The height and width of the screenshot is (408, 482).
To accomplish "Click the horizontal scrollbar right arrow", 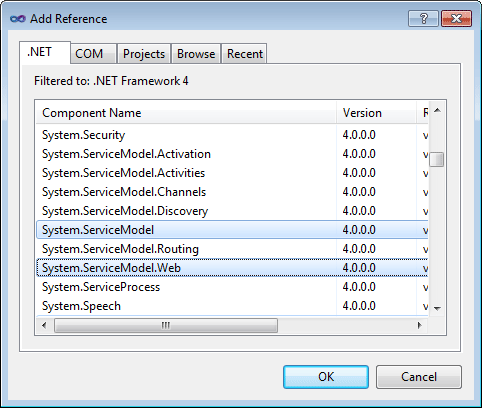I will point(420,325).
